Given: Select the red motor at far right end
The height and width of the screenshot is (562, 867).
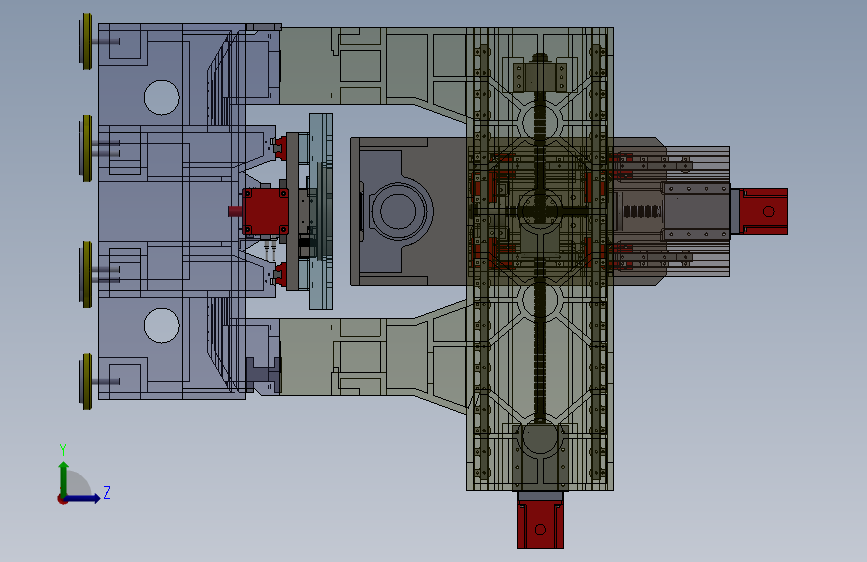Looking at the screenshot, I should [764, 211].
